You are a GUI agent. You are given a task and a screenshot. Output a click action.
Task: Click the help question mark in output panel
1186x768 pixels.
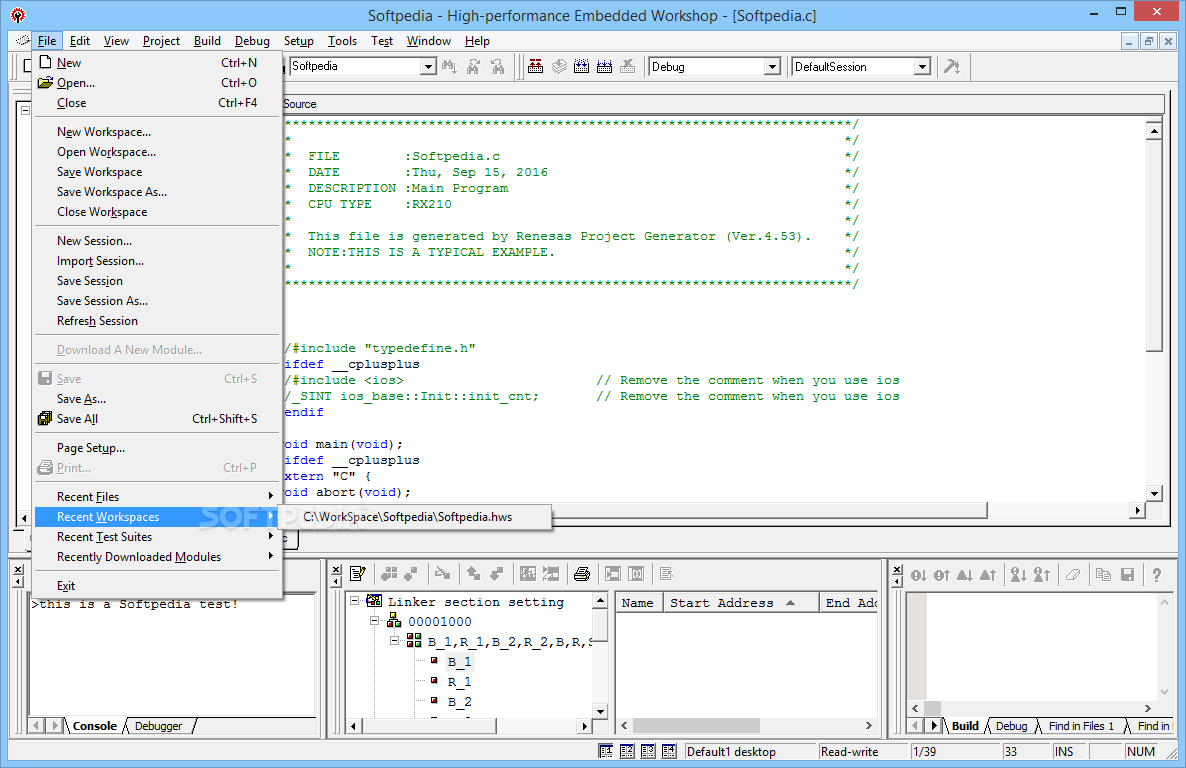pyautogui.click(x=1157, y=575)
